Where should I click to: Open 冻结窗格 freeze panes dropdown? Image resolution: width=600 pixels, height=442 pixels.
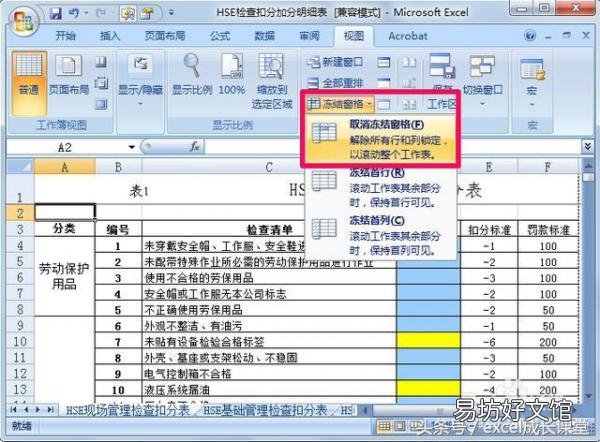click(340, 104)
